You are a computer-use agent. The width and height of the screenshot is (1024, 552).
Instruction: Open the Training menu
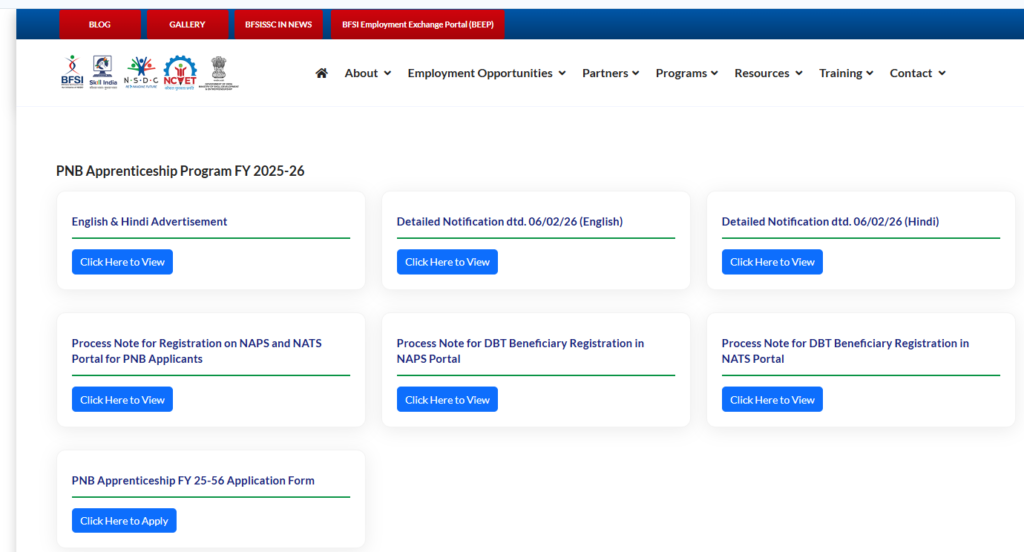coord(846,73)
